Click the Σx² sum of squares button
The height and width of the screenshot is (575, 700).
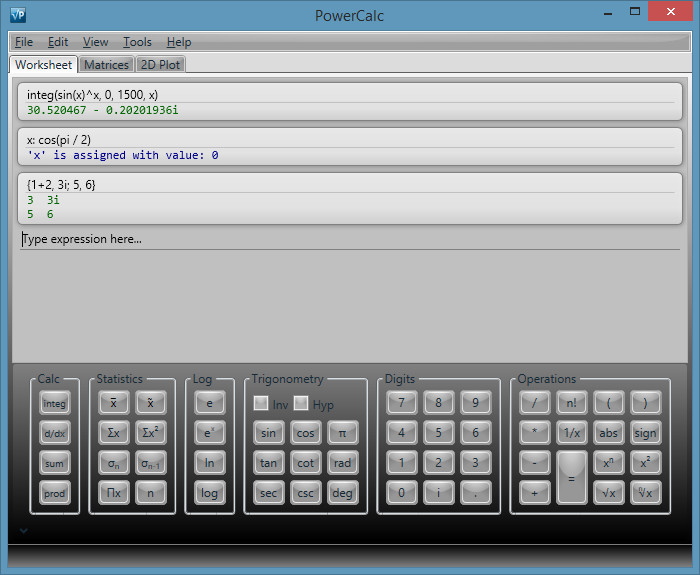coord(150,433)
